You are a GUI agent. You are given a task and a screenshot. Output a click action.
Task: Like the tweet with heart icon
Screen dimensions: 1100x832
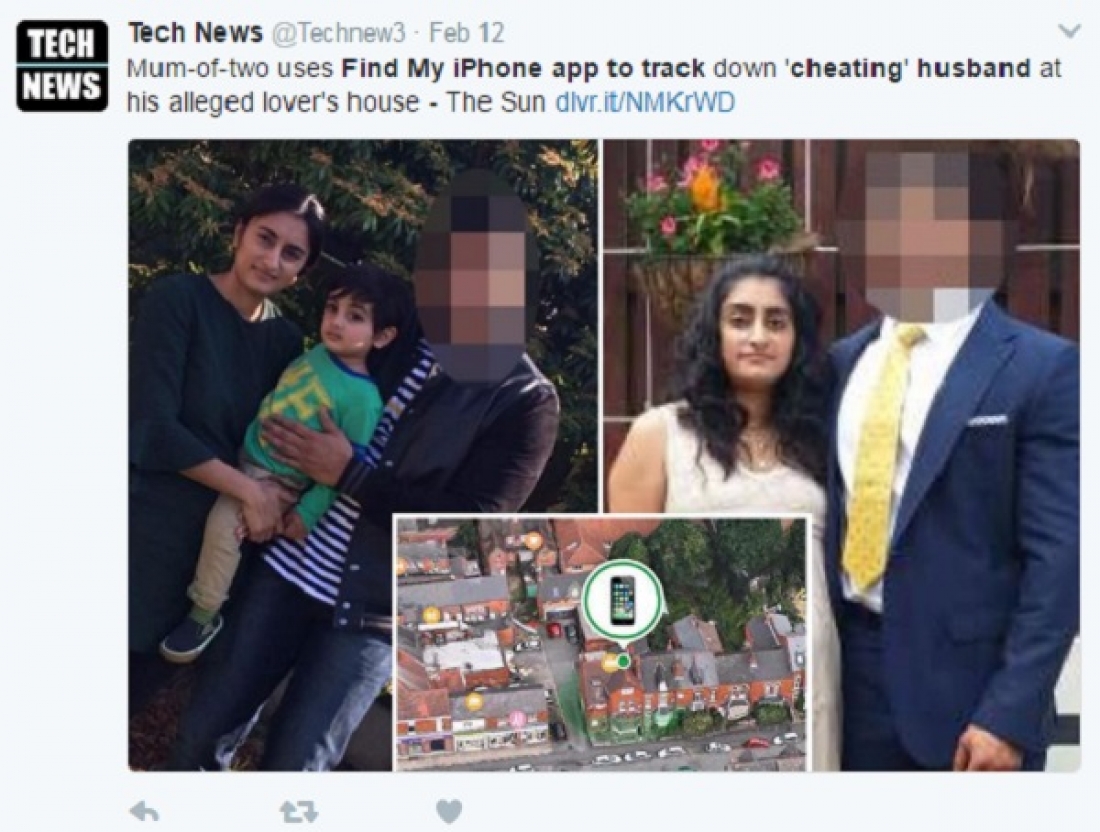pos(449,812)
